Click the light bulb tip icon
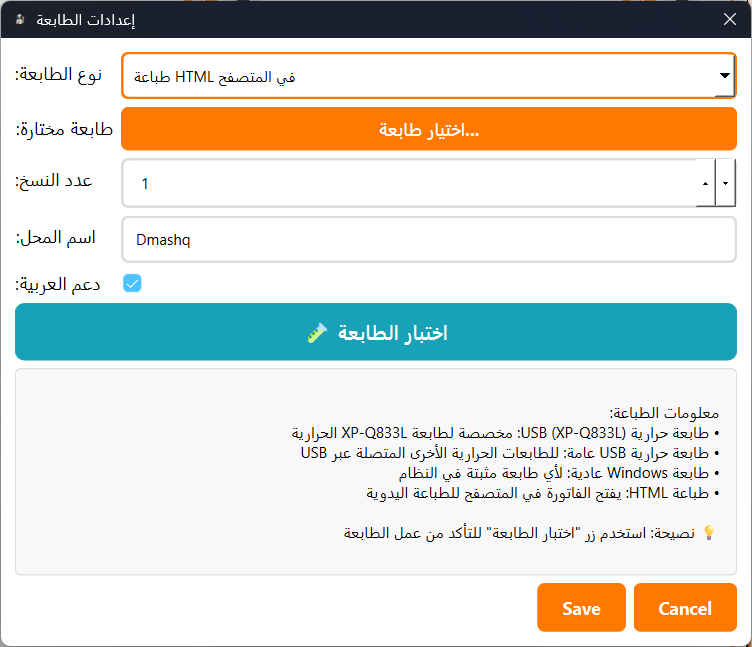This screenshot has height=647, width=752. pos(709,532)
